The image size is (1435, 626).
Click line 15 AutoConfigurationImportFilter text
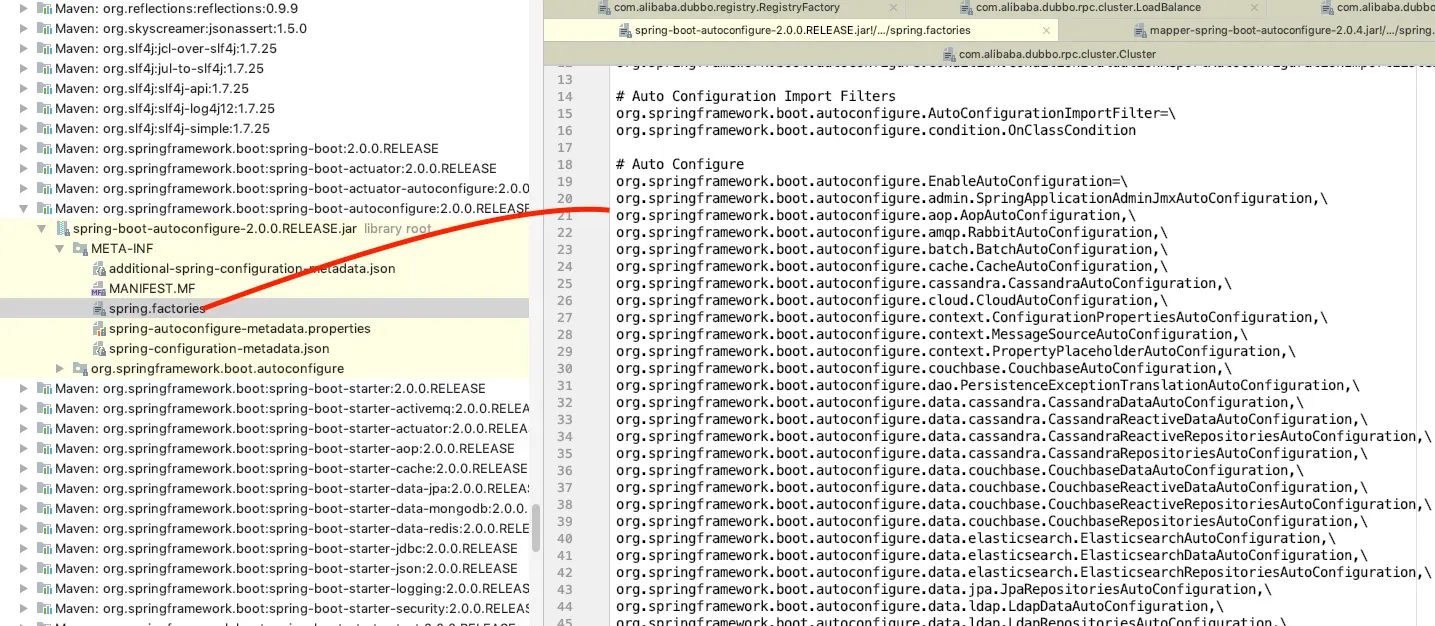(896, 113)
